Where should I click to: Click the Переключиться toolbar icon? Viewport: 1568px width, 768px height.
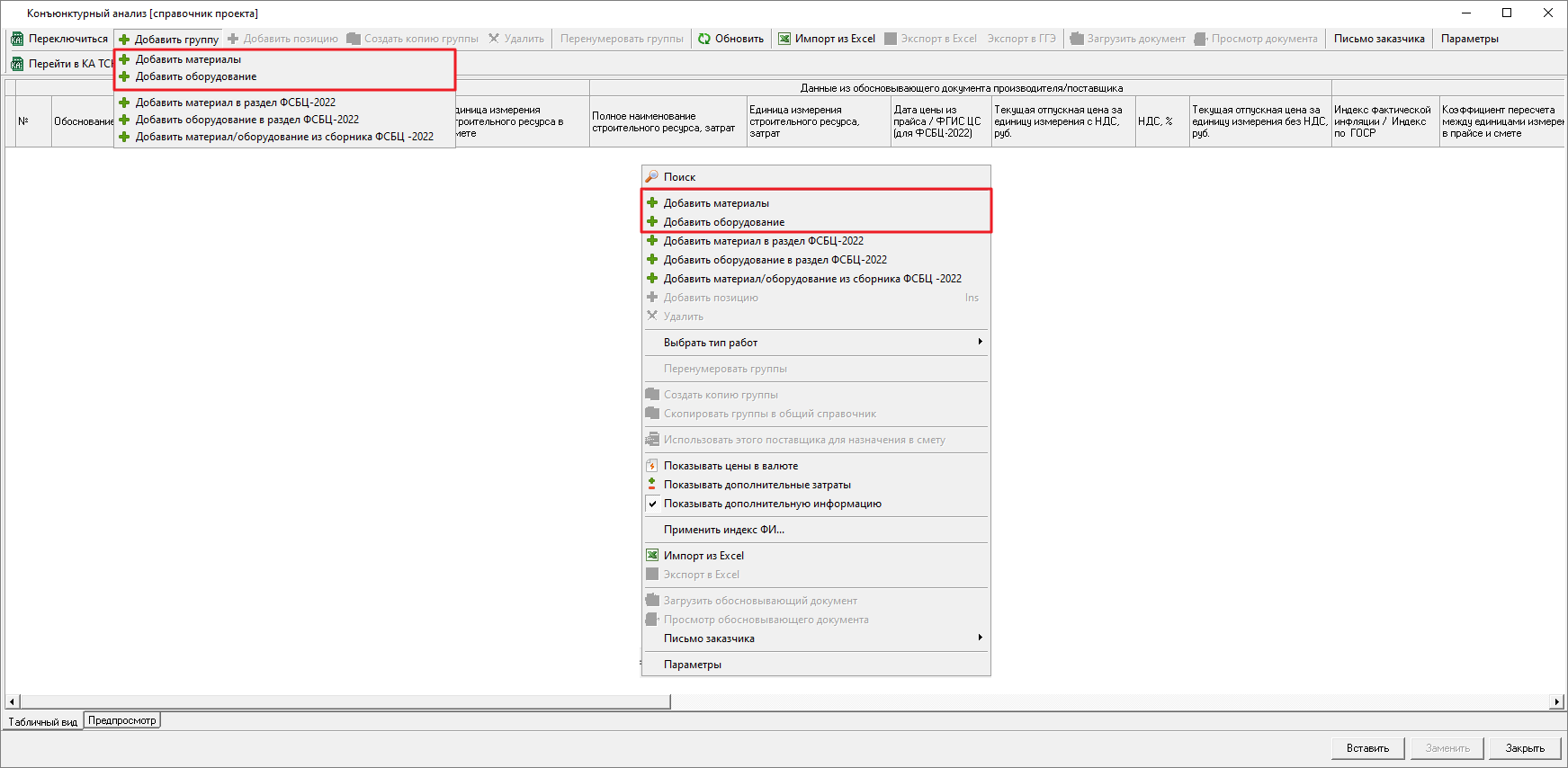pyautogui.click(x=17, y=39)
